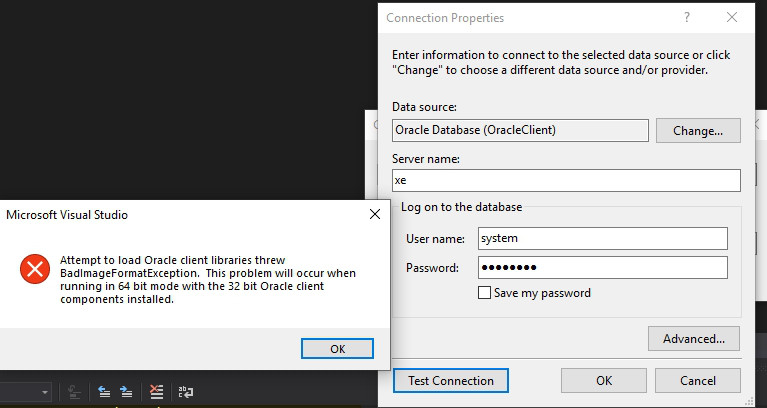
Task: Click the find message in code icon
Action: 74,392
